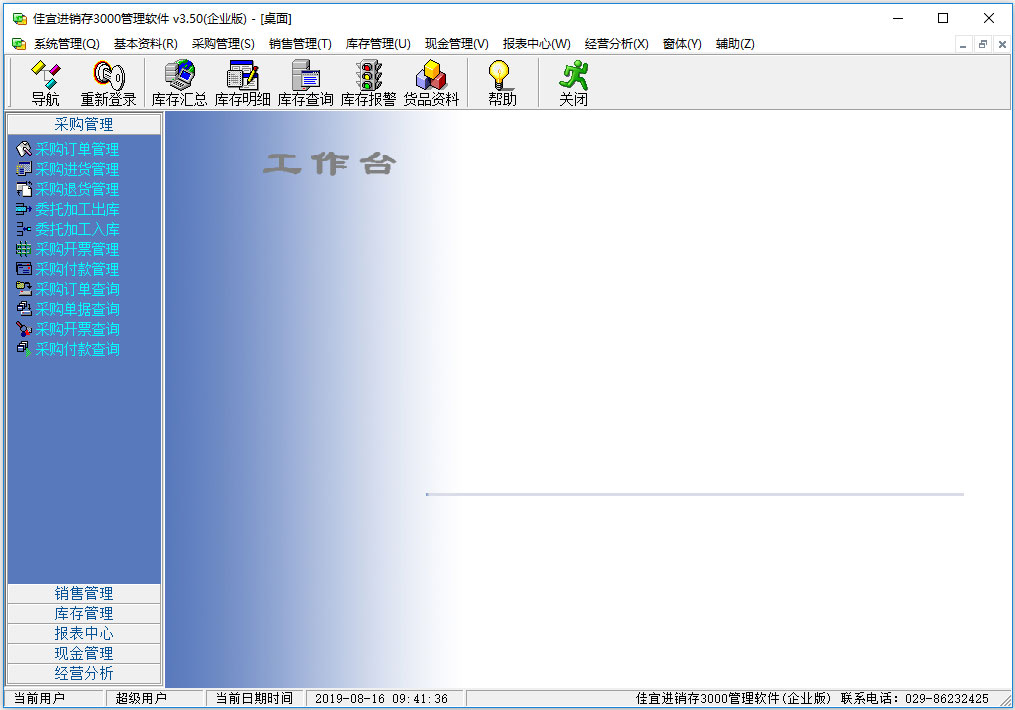
Task: Open the 采购管理(S) menu
Action: point(223,44)
